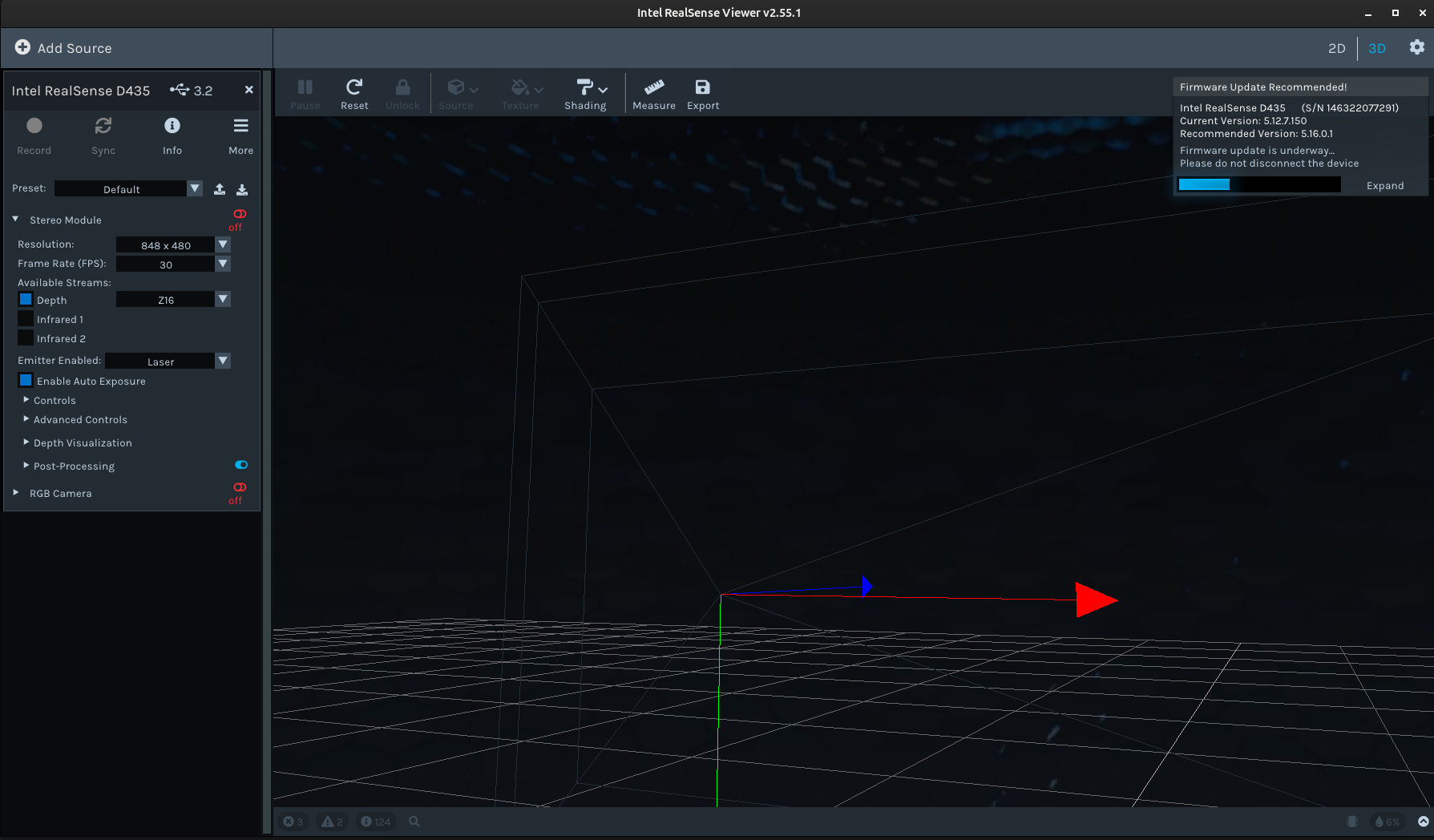This screenshot has width=1434, height=840.
Task: Toggle the Stereo Module on switch
Action: tap(240, 214)
